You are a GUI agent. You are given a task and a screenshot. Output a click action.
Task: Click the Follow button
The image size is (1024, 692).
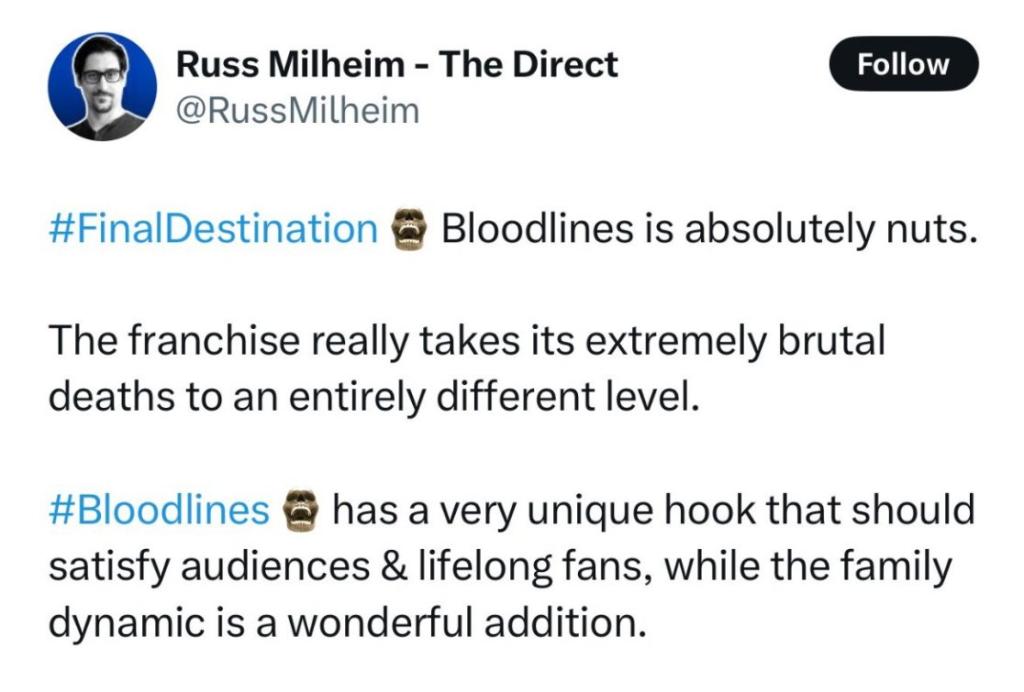click(x=903, y=64)
